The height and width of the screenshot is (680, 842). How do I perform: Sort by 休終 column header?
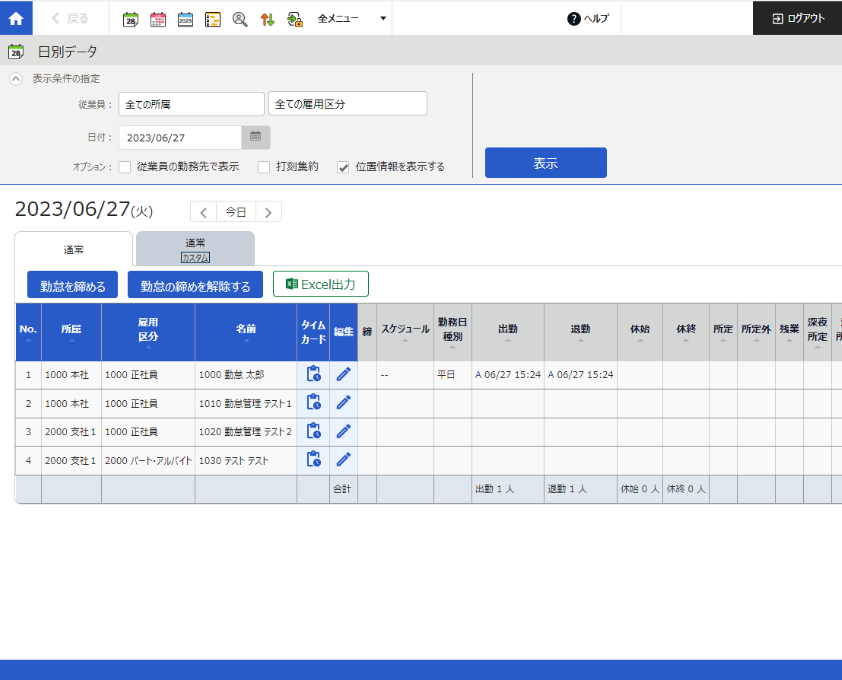coord(686,332)
